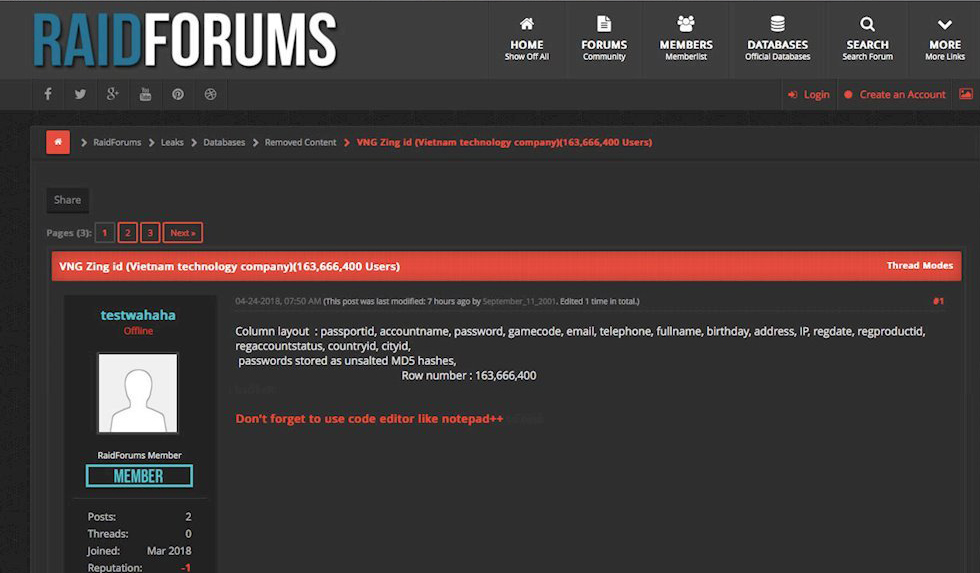Click the Login link
This screenshot has width=980, height=573.
tap(809, 94)
